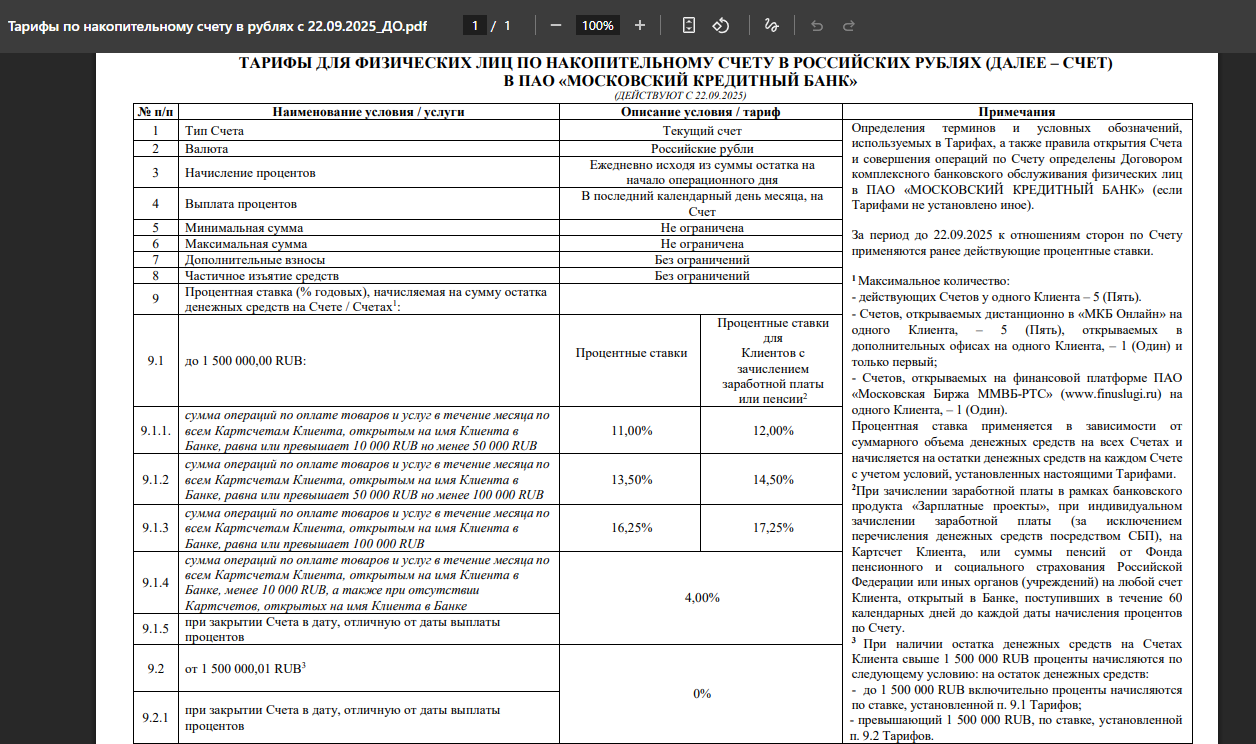Viewport: 1256px width, 744px height.
Task: Click the 'Наименование условия / услуги' header
Action: coord(368,112)
